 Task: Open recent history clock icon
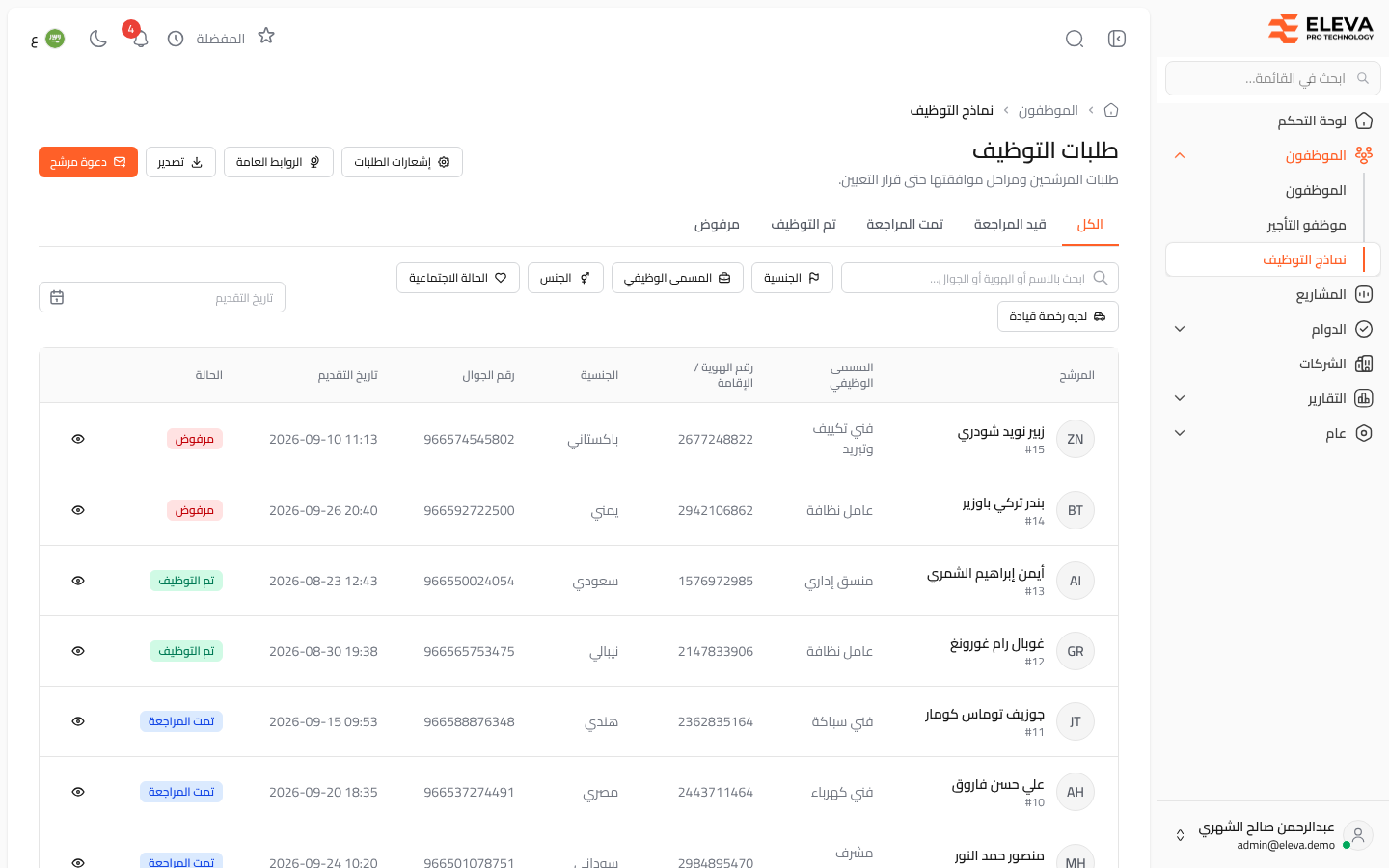click(176, 39)
